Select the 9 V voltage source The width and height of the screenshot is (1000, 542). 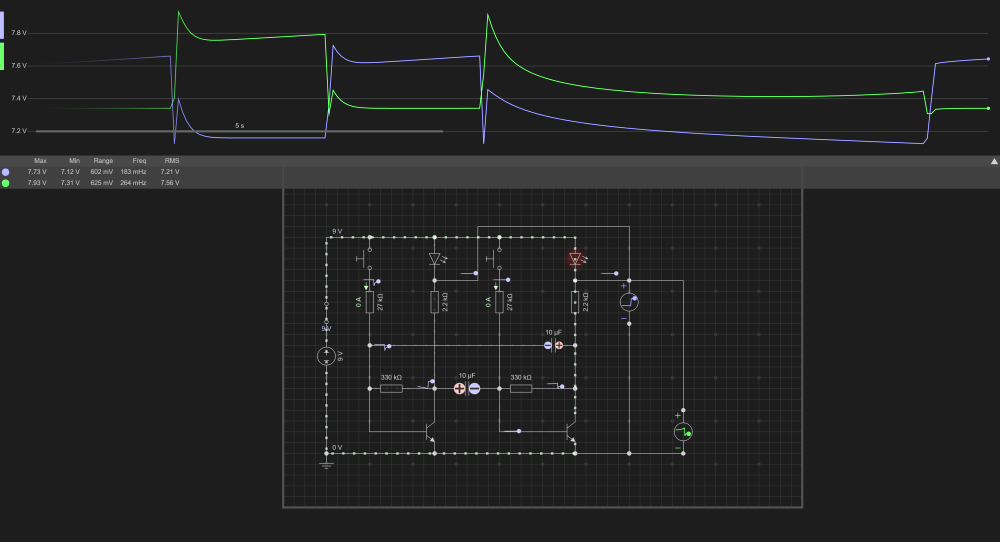pos(326,355)
